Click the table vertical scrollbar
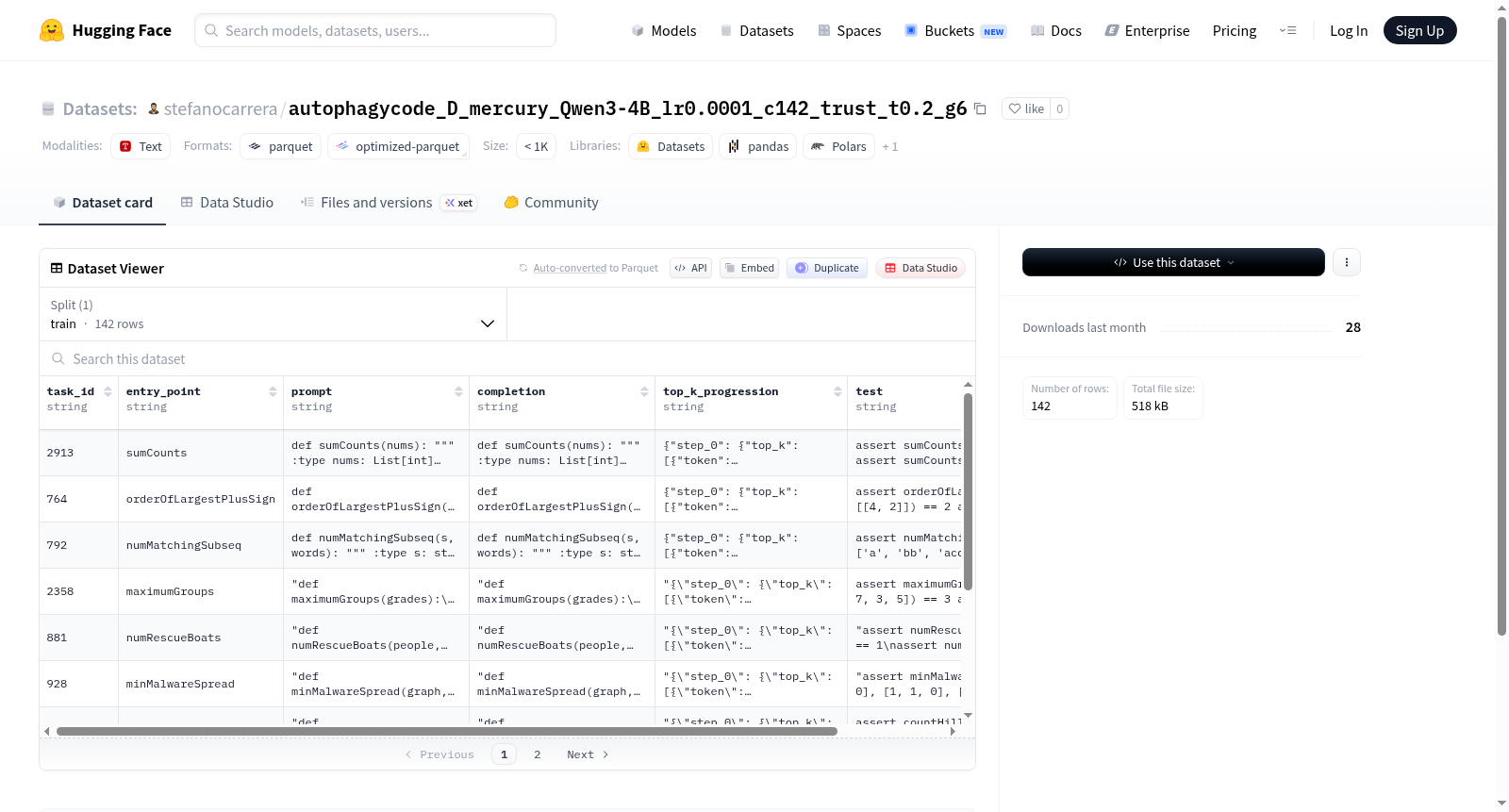Viewport: 1509px width, 812px height. 968,491
